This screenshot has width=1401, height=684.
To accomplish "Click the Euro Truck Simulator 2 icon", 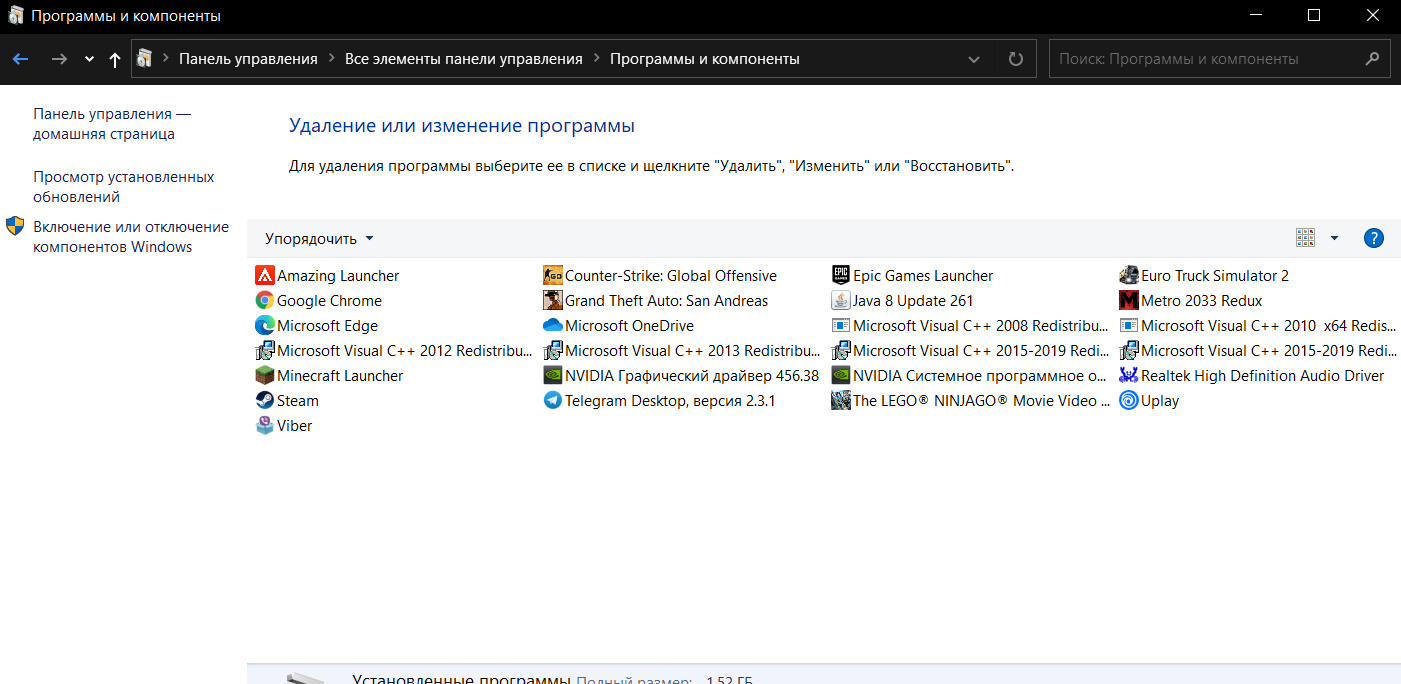I will [x=1129, y=276].
